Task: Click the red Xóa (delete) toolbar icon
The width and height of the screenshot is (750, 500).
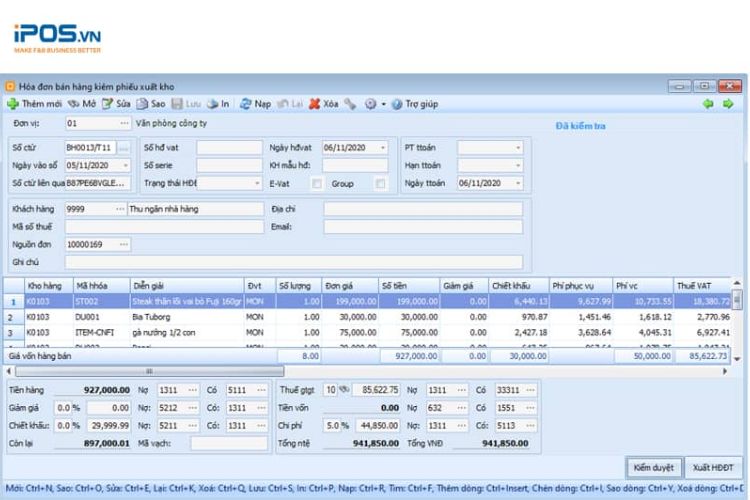Action: pyautogui.click(x=314, y=103)
